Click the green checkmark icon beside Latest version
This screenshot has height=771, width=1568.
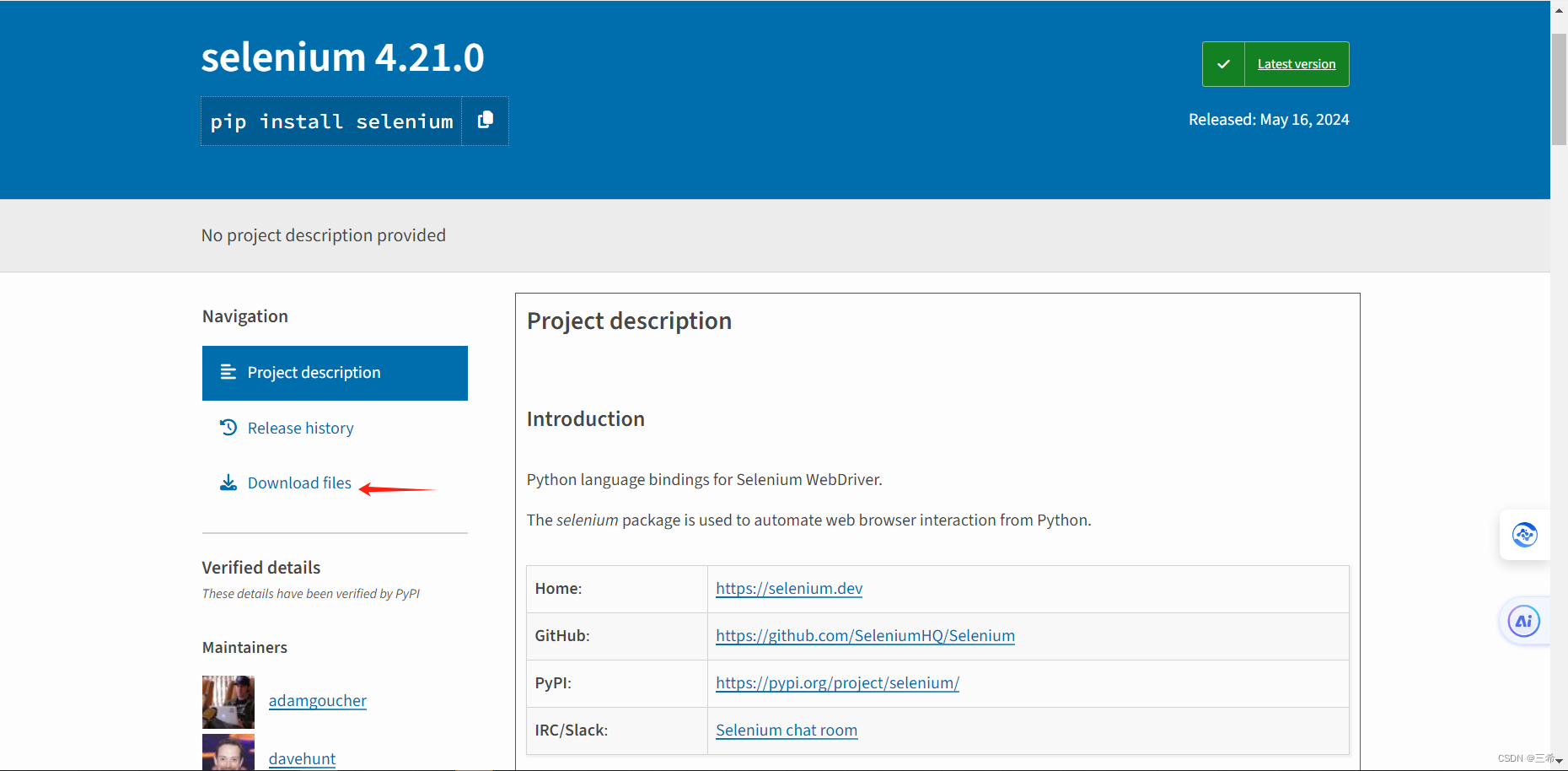[x=1223, y=64]
